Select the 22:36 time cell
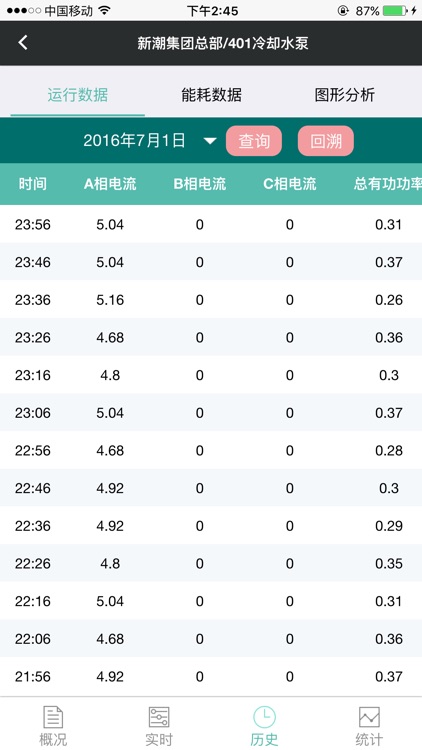422x750 pixels. pyautogui.click(x=33, y=526)
